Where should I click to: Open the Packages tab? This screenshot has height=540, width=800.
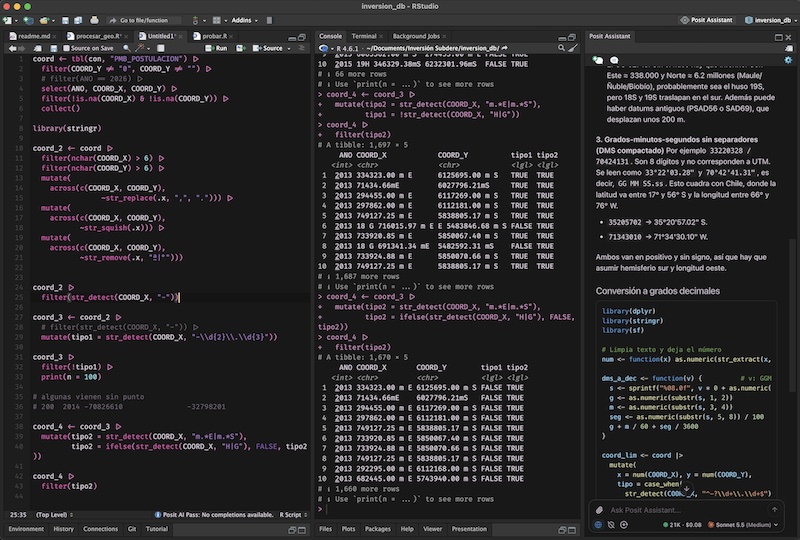pos(378,529)
